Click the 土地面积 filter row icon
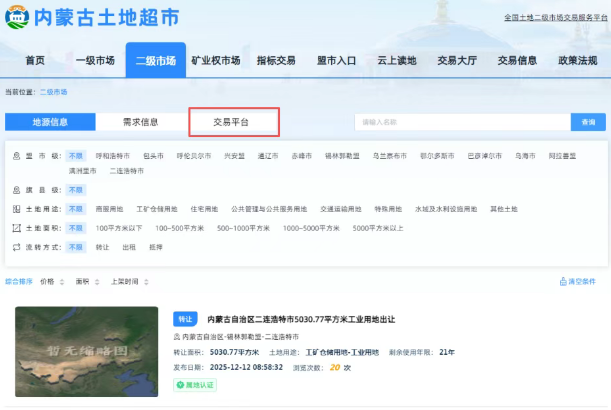The height and width of the screenshot is (410, 611). (x=16, y=228)
